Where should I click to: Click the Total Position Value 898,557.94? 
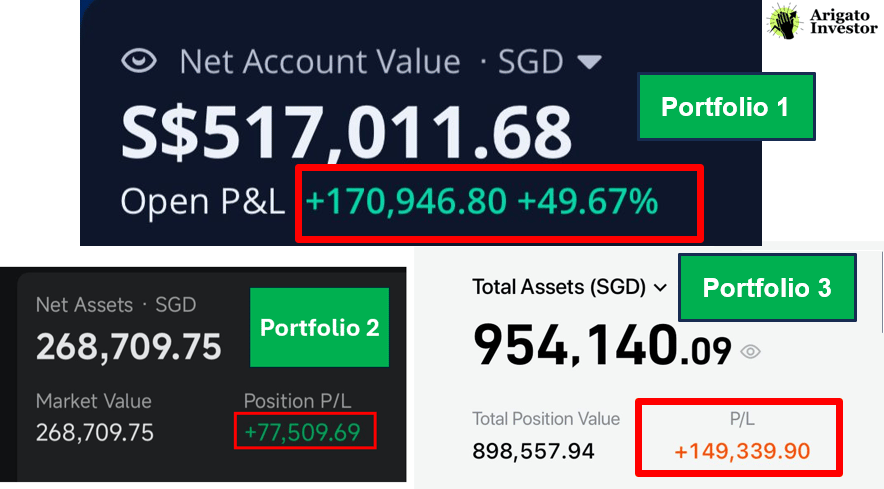533,451
